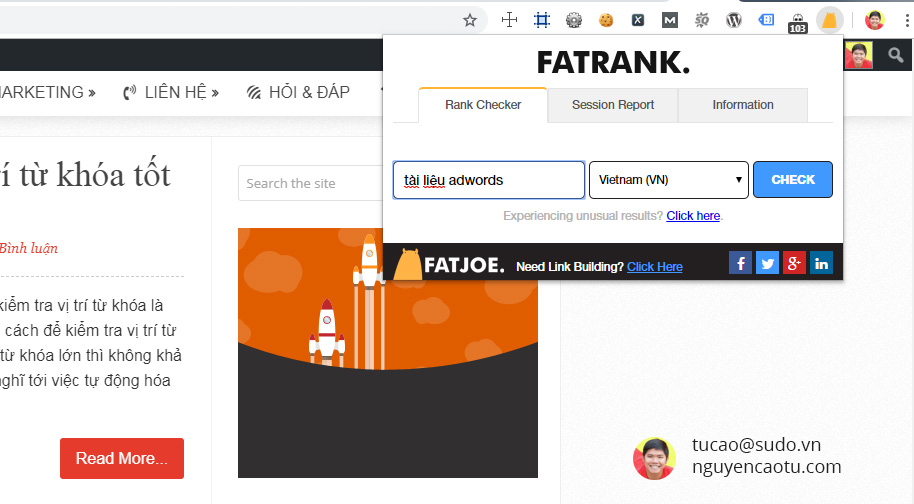The height and width of the screenshot is (504, 914).
Task: Click the LinkedIn icon in FatJoe footer
Action: pyautogui.click(x=821, y=263)
